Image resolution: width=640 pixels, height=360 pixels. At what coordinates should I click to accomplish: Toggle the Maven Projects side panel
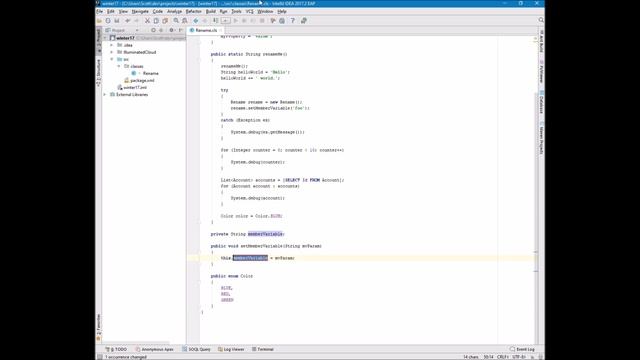(541, 139)
